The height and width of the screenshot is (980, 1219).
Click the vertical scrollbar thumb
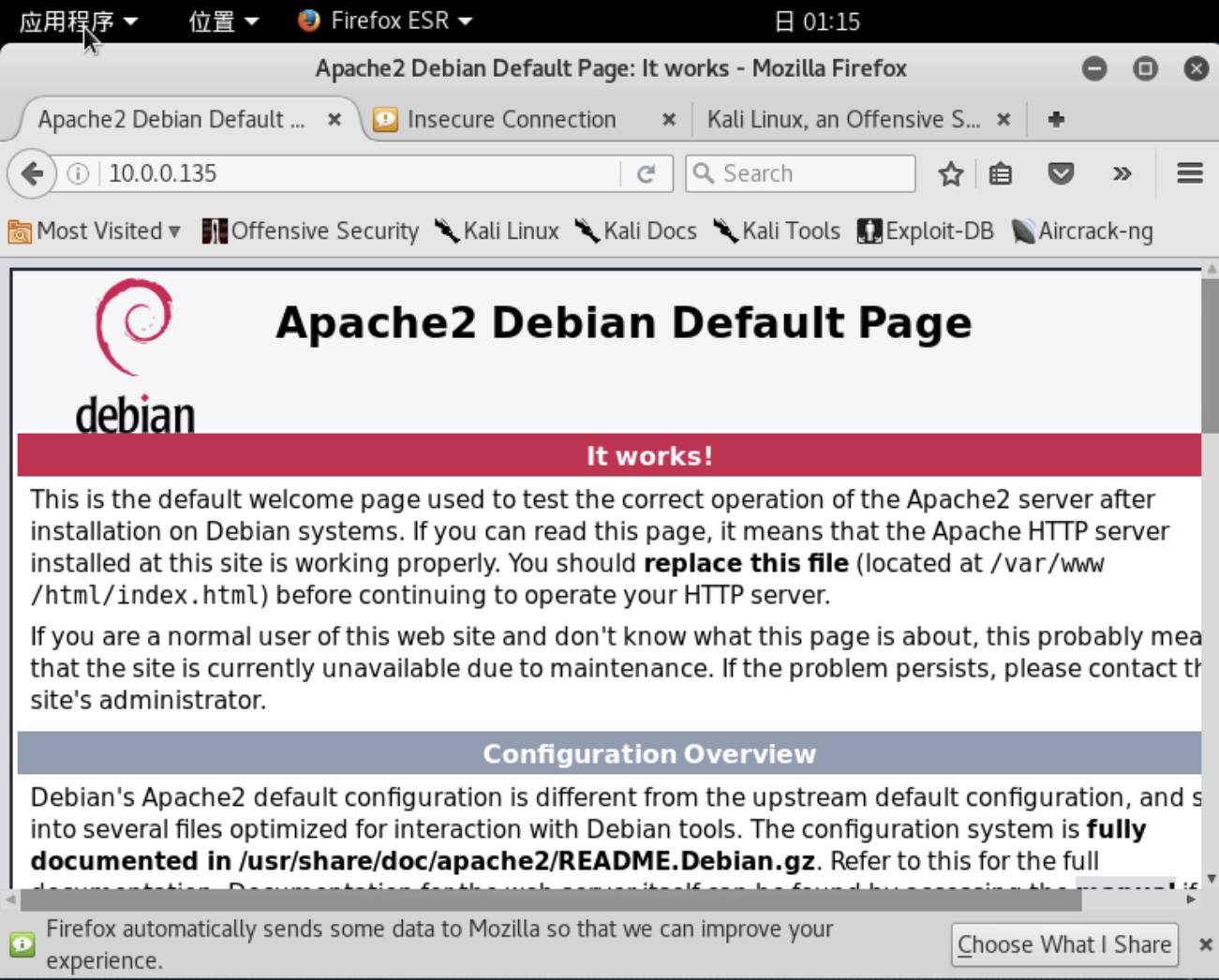coord(1210,354)
